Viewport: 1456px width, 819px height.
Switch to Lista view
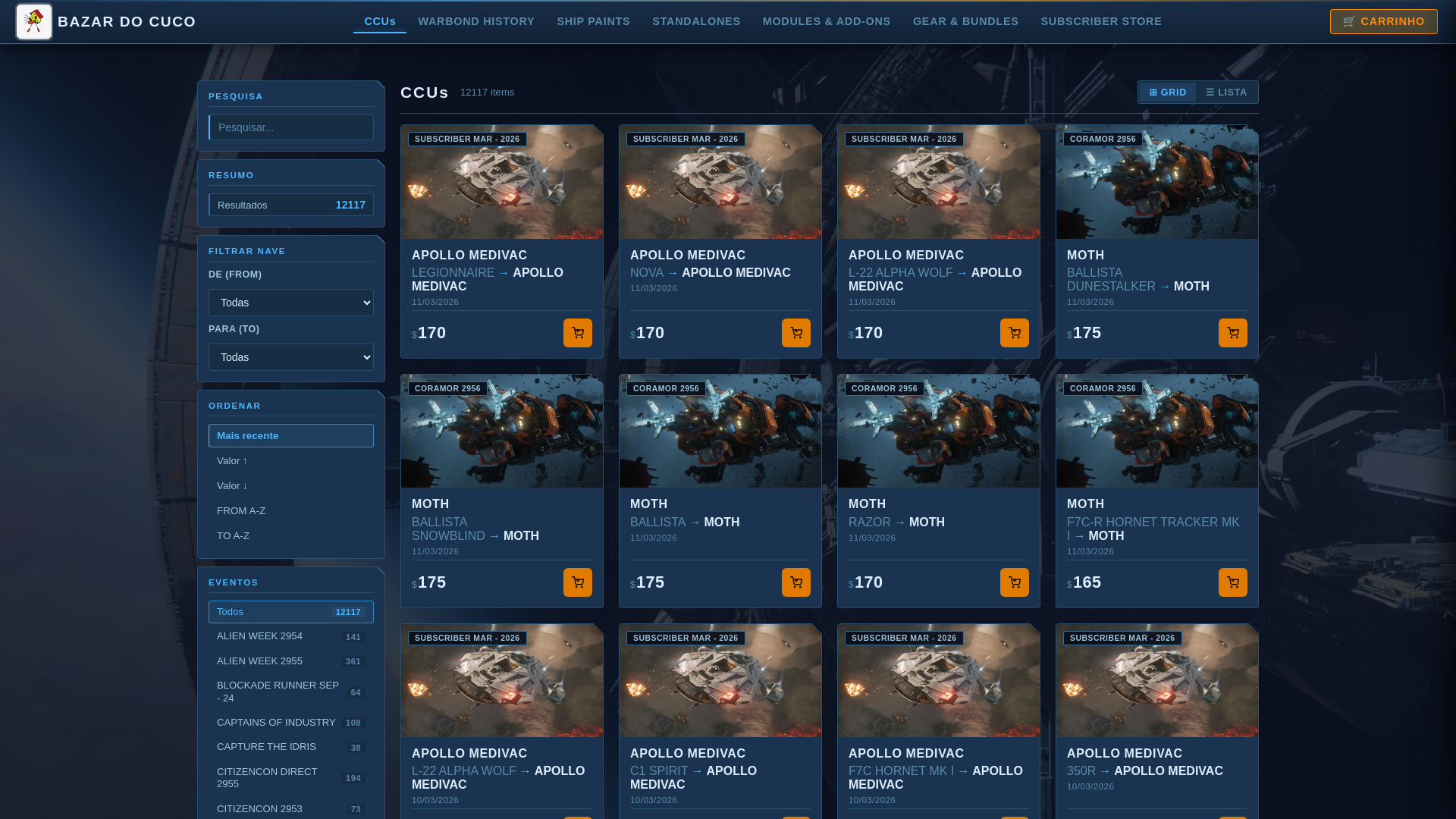tap(1226, 93)
